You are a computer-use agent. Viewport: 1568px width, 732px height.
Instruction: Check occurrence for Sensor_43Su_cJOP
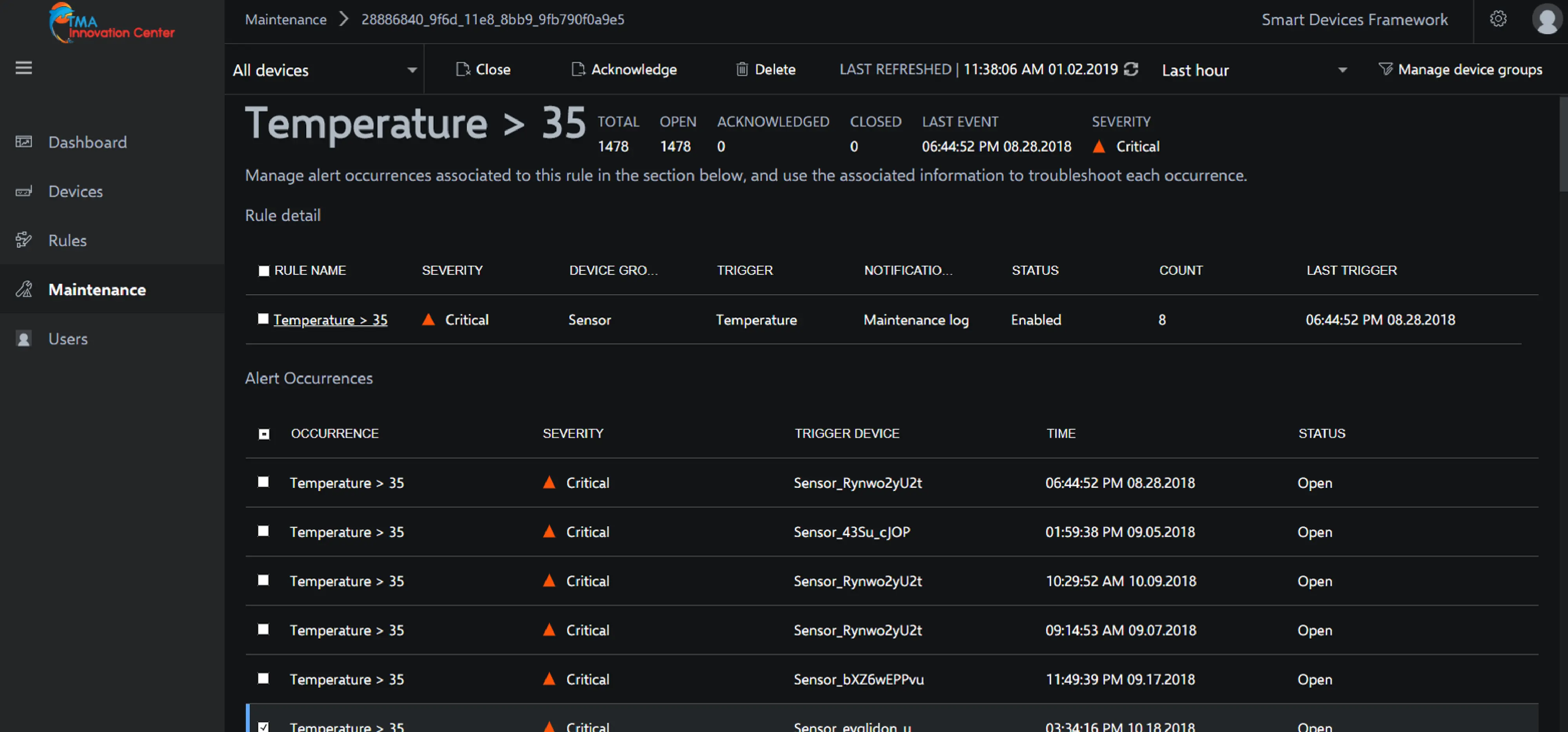pos(263,531)
